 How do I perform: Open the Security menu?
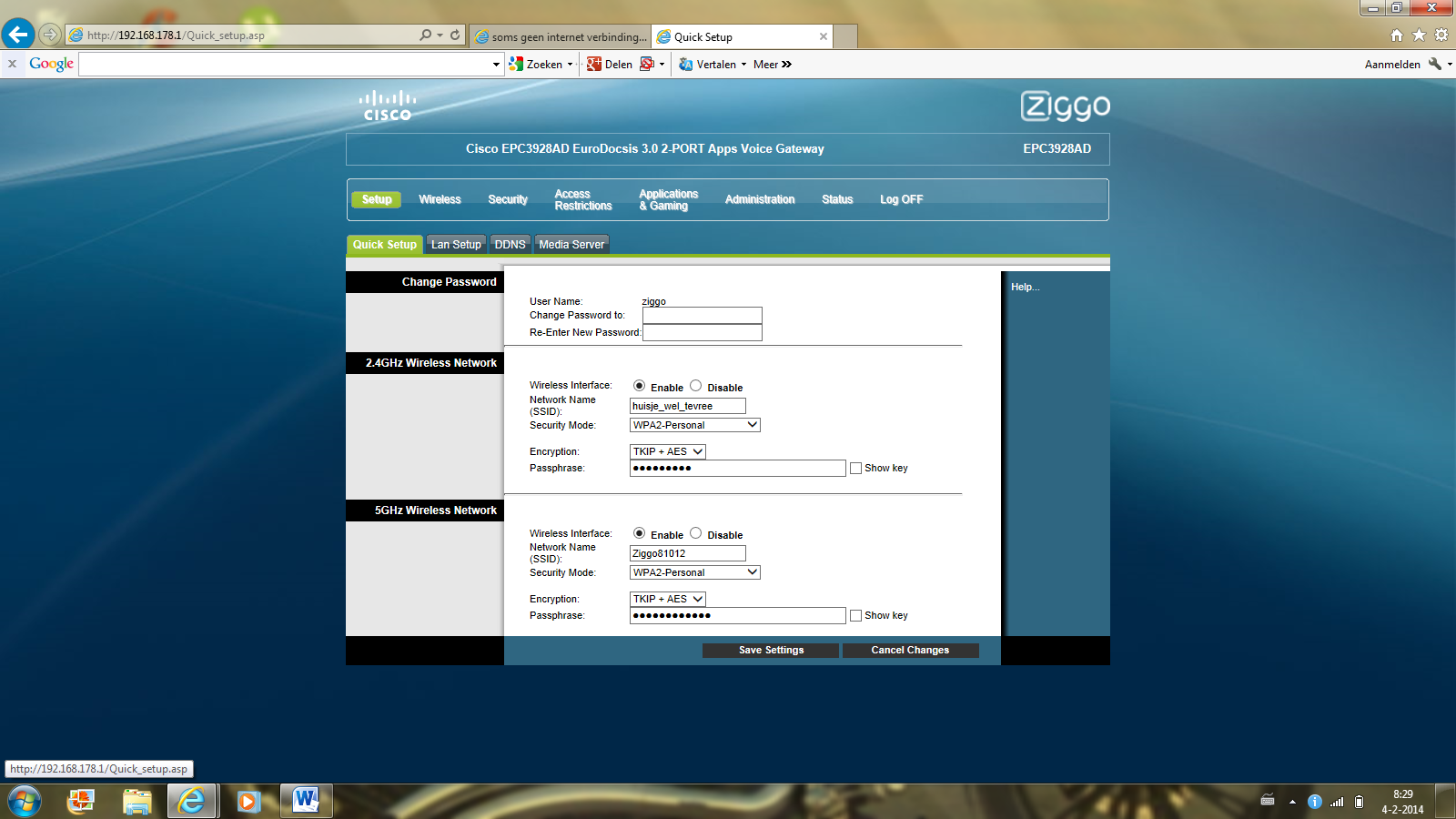click(508, 199)
